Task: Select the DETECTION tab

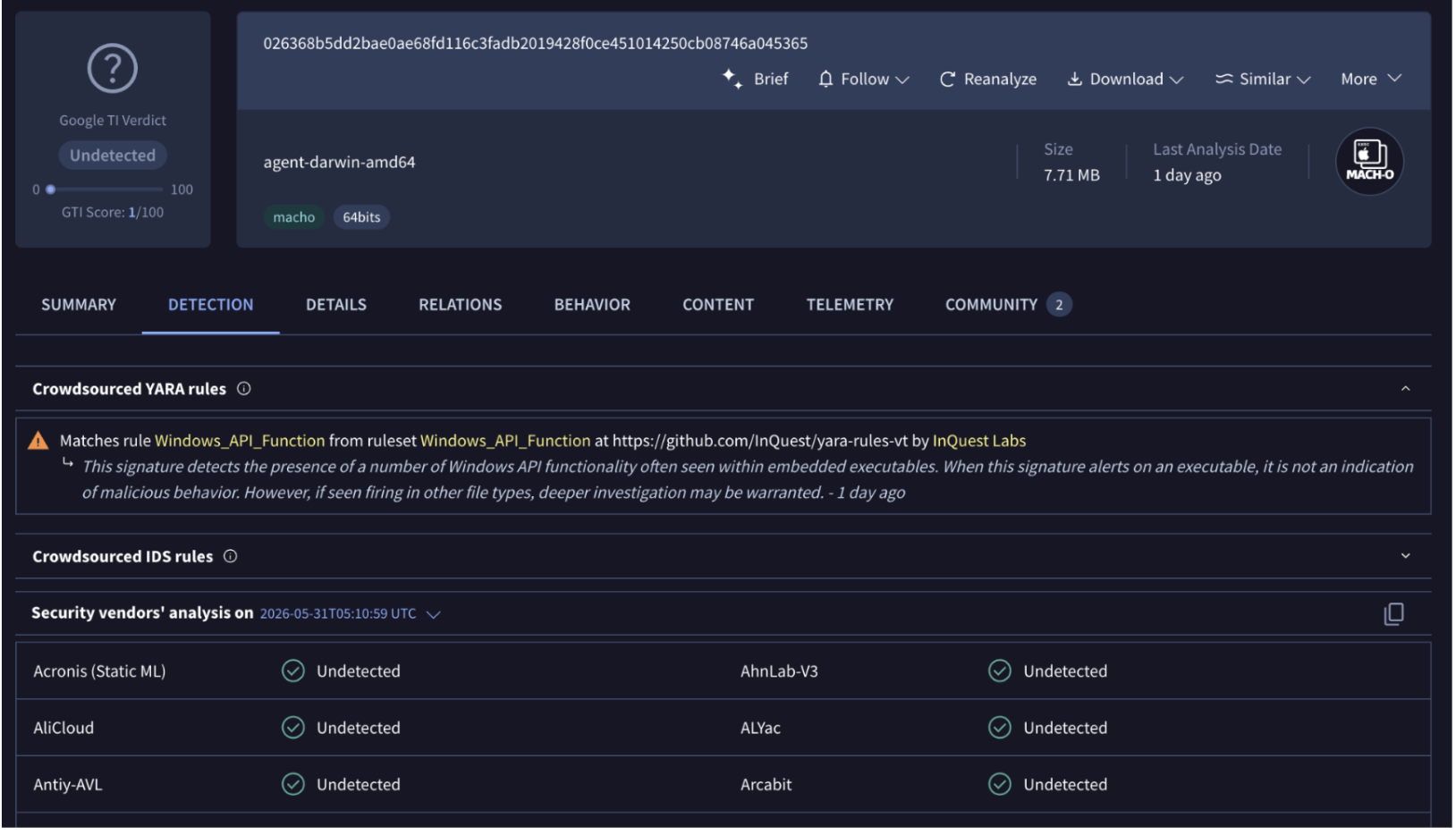Action: [211, 305]
